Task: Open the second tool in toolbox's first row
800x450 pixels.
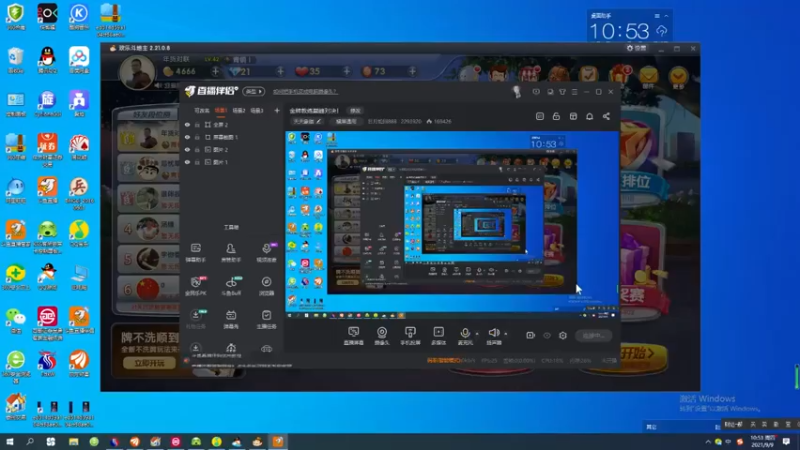Action: coord(231,252)
